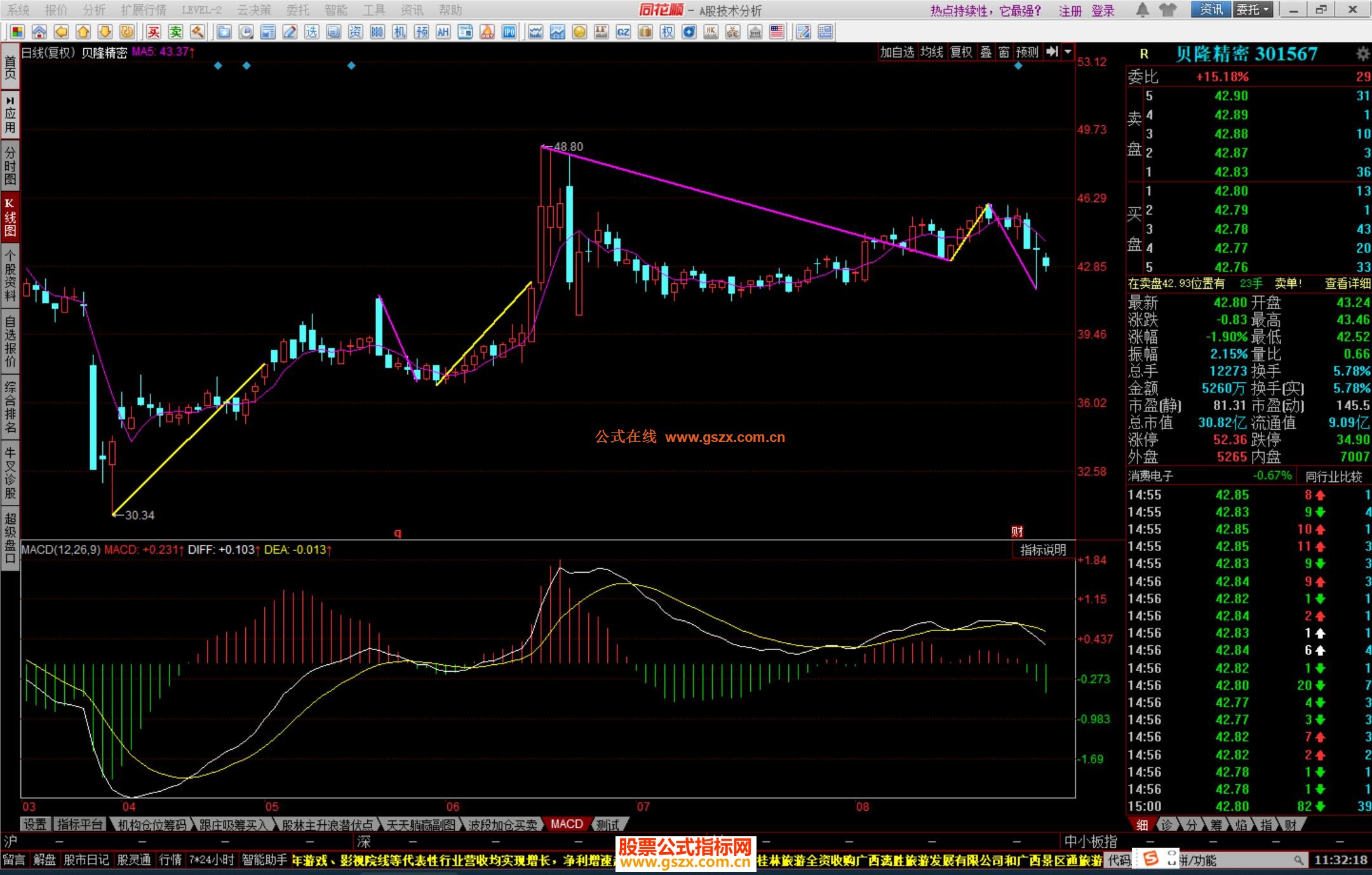Viewport: 1372px width, 875px height.
Task: Click the notification bell icon in title bar
Action: (x=1143, y=10)
